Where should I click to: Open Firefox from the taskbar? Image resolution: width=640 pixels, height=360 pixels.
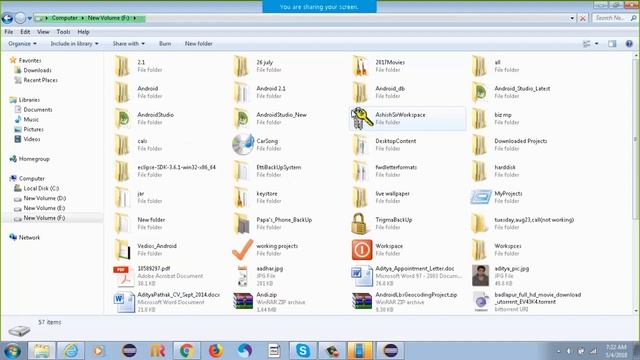216,351
